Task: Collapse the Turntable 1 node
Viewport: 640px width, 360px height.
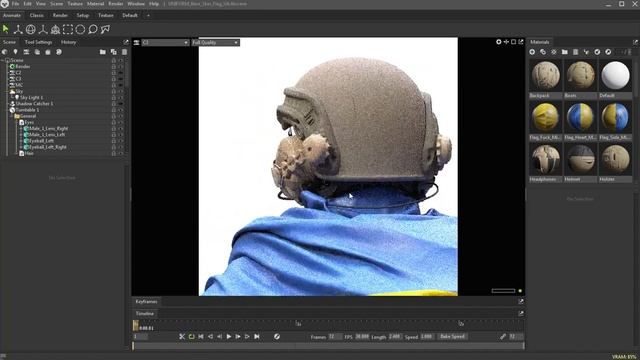Action: [x=7, y=110]
